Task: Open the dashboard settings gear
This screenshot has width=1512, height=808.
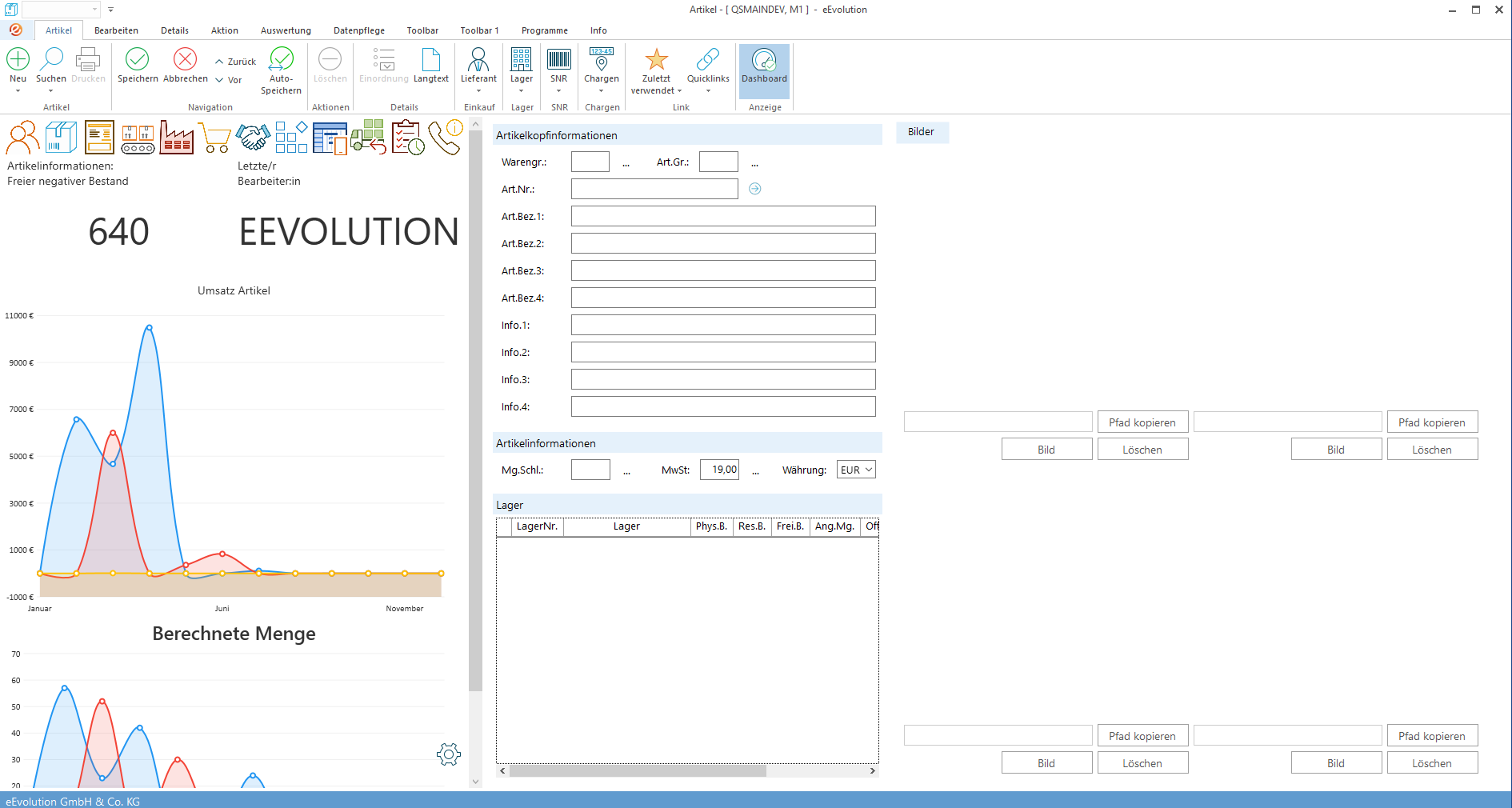Action: point(449,754)
